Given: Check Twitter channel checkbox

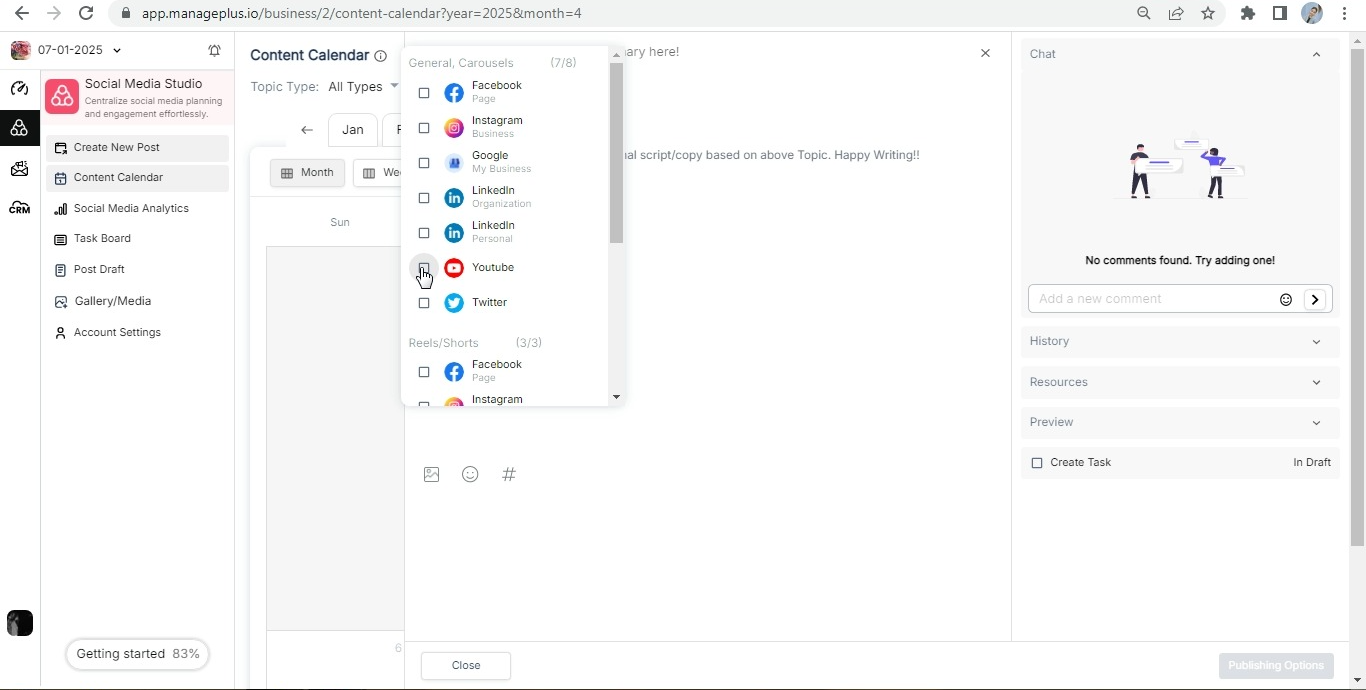Looking at the screenshot, I should [x=424, y=303].
